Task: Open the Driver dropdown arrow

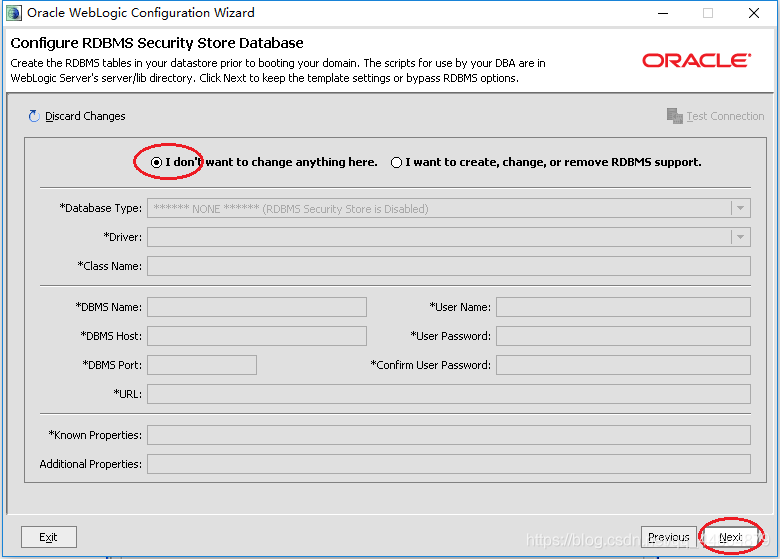Action: [x=740, y=237]
